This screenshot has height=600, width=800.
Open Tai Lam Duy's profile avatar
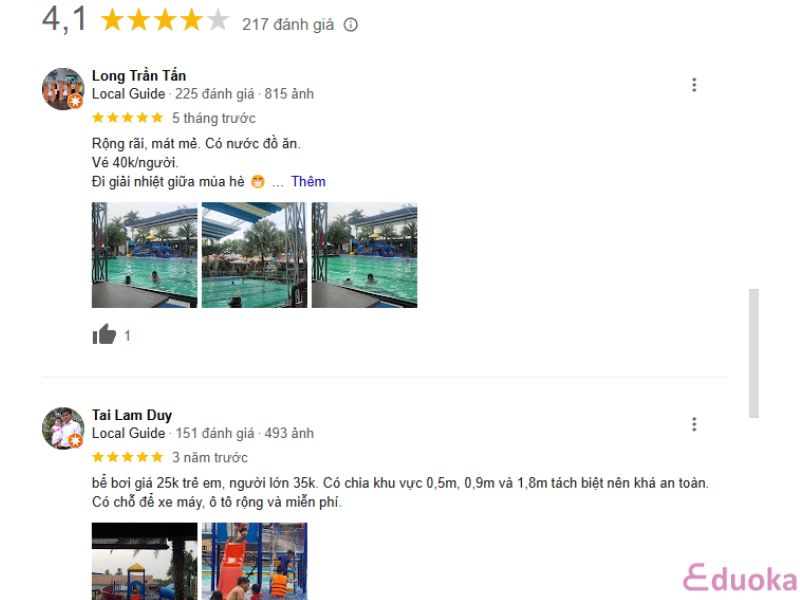click(x=63, y=428)
